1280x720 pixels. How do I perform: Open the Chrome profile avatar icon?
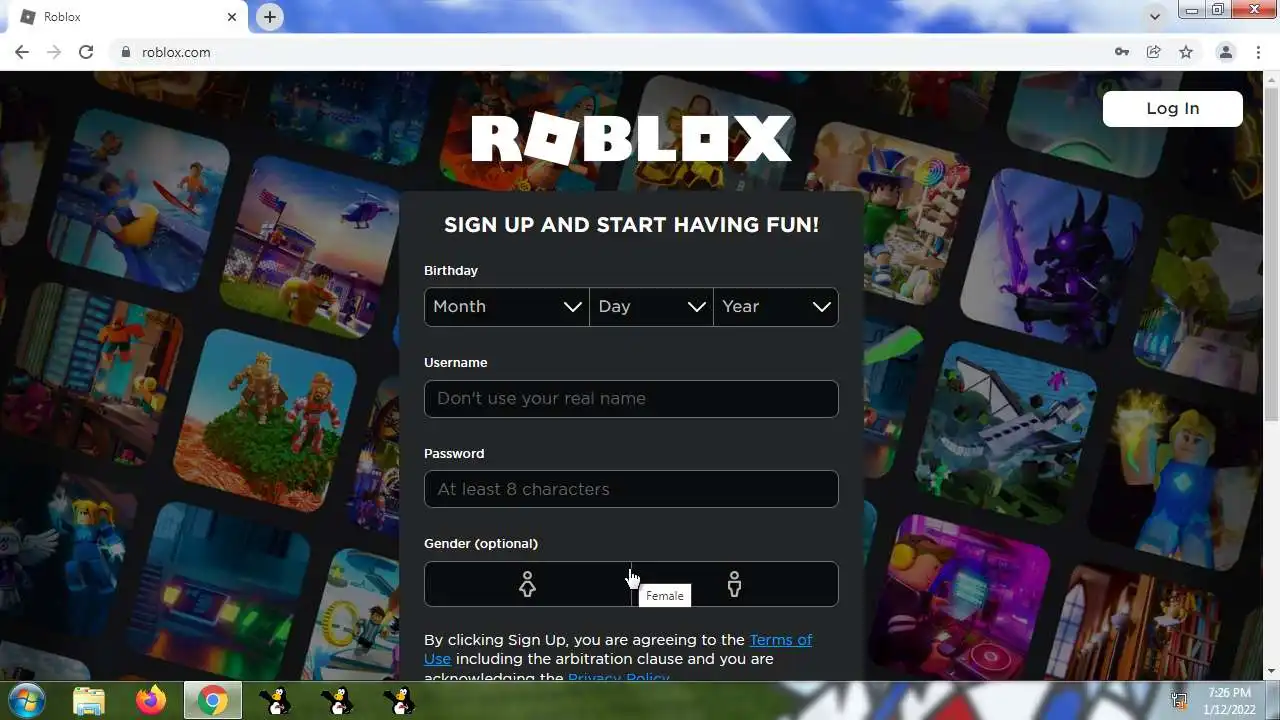point(1225,52)
